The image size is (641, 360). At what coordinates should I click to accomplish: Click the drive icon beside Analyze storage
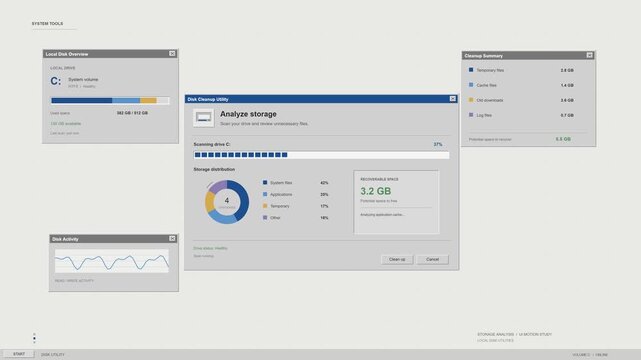click(204, 118)
